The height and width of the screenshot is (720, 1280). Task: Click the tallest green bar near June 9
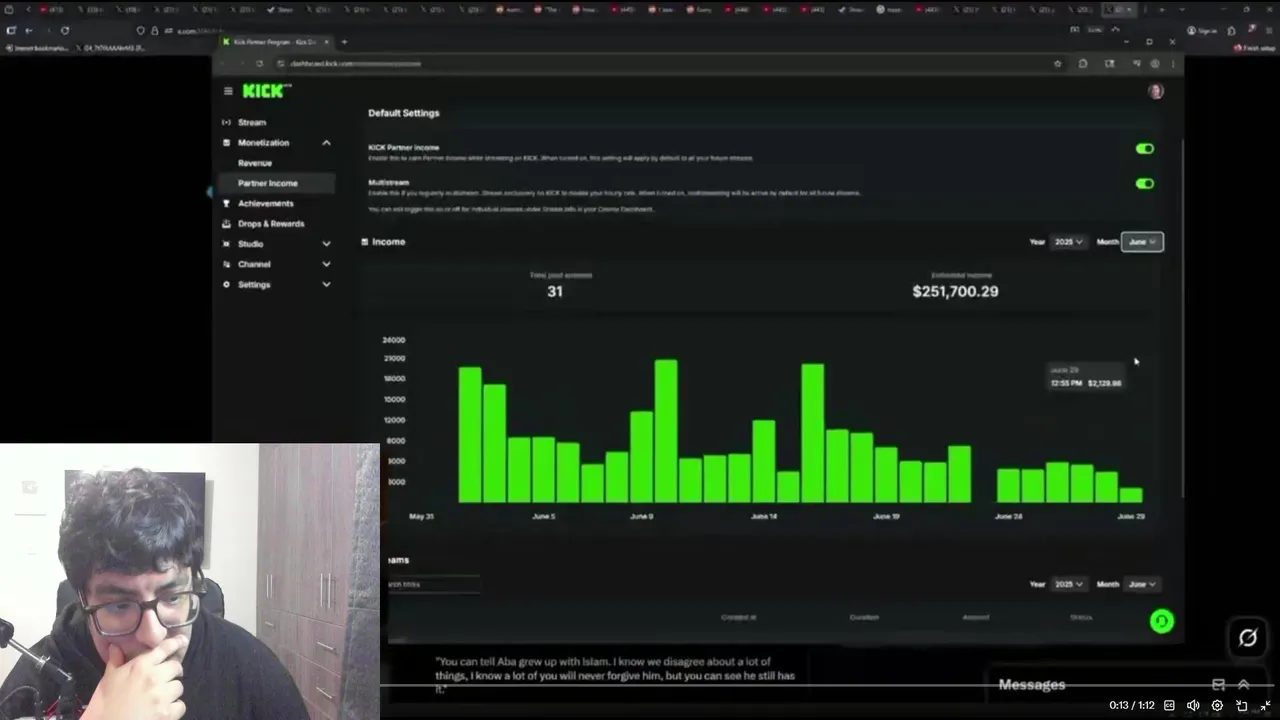tap(666, 431)
